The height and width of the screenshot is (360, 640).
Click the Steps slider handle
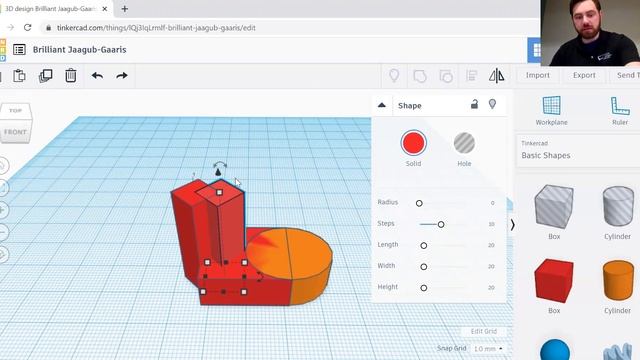pos(441,224)
